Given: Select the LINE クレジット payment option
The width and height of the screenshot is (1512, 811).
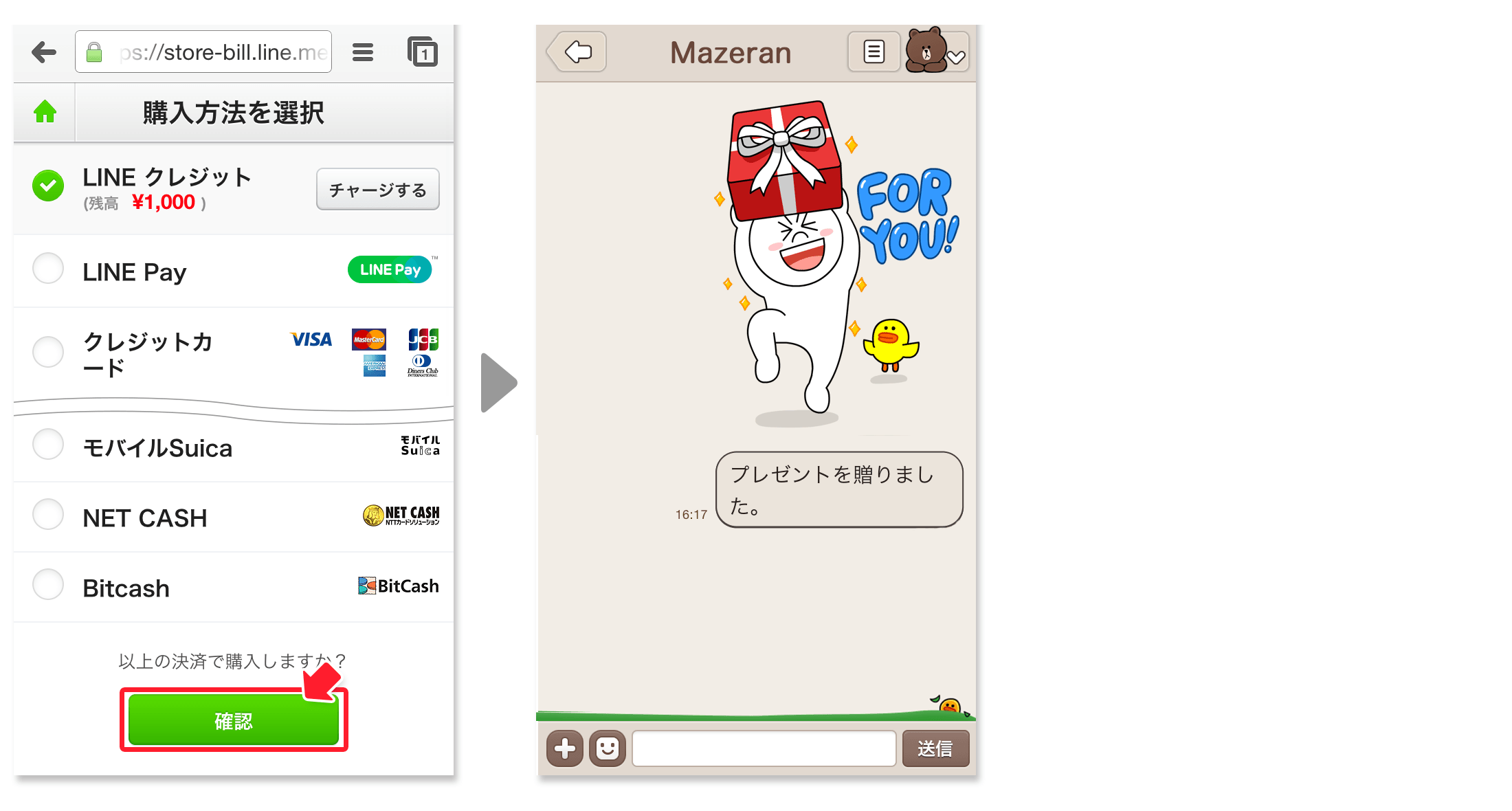Looking at the screenshot, I should pos(48,186).
